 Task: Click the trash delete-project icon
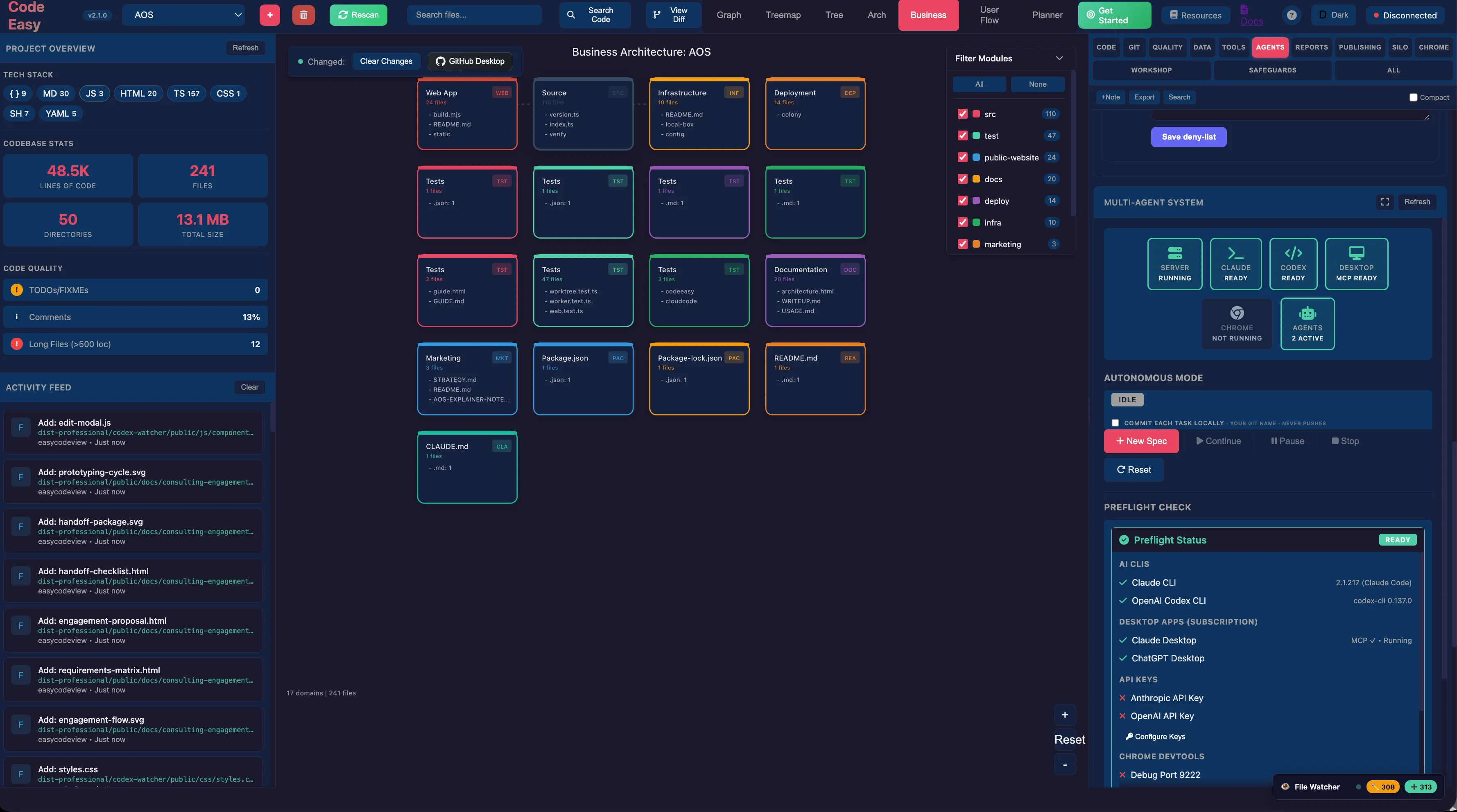click(x=303, y=15)
